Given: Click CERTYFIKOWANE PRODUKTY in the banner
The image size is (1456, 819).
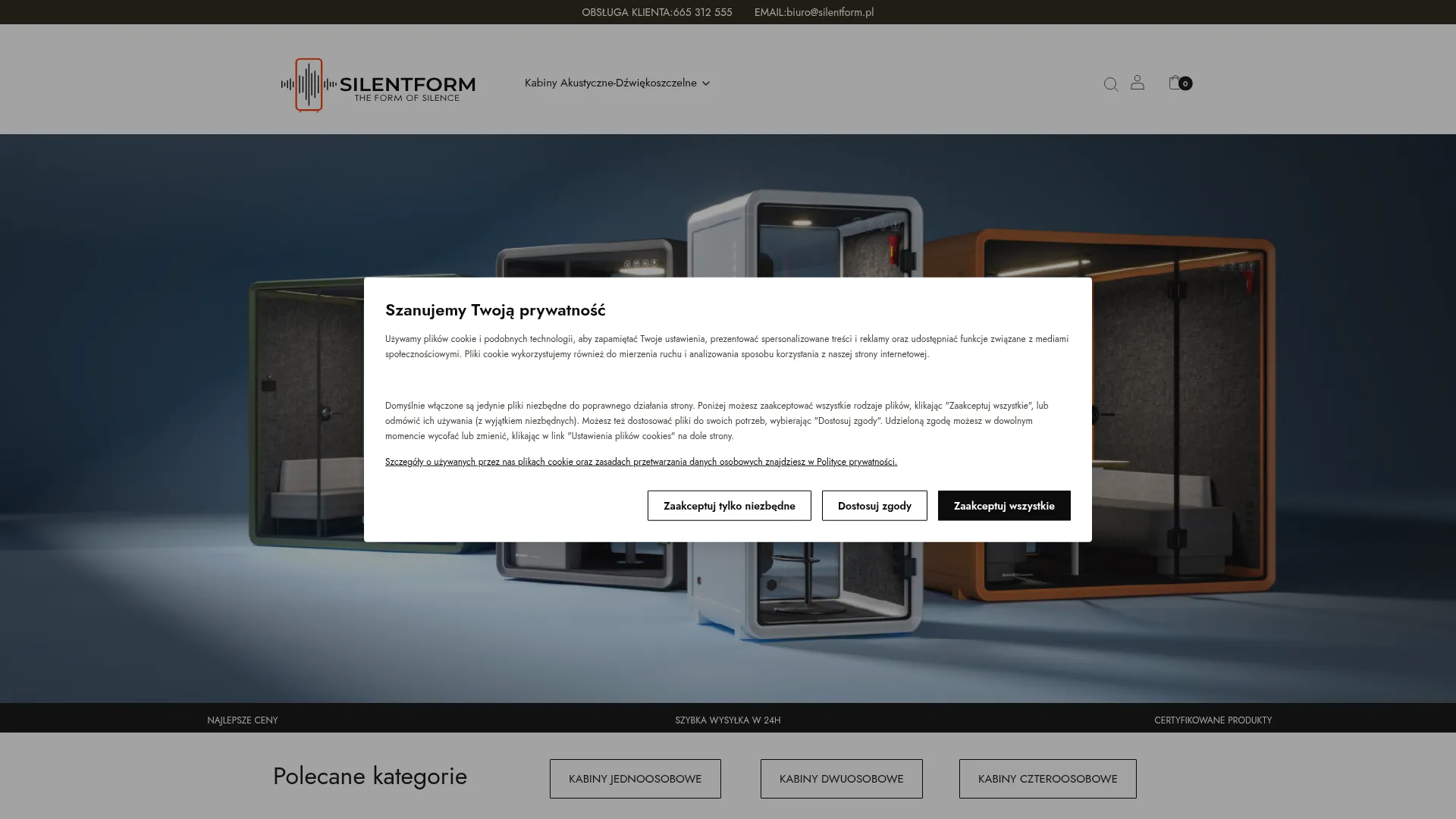Looking at the screenshot, I should [1213, 720].
